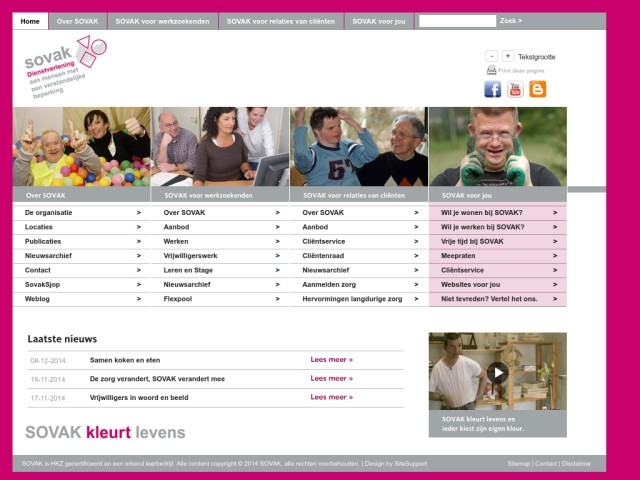Image resolution: width=640 pixels, height=480 pixels.
Task: Increase text size with plus button
Action: click(x=508, y=56)
